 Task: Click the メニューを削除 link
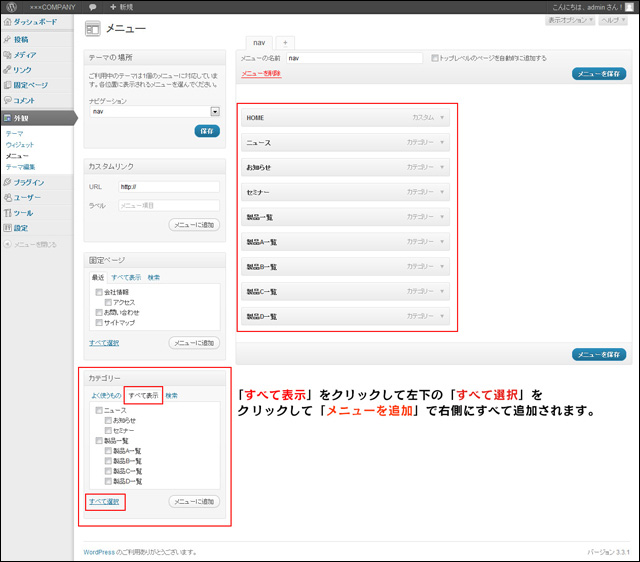260,73
